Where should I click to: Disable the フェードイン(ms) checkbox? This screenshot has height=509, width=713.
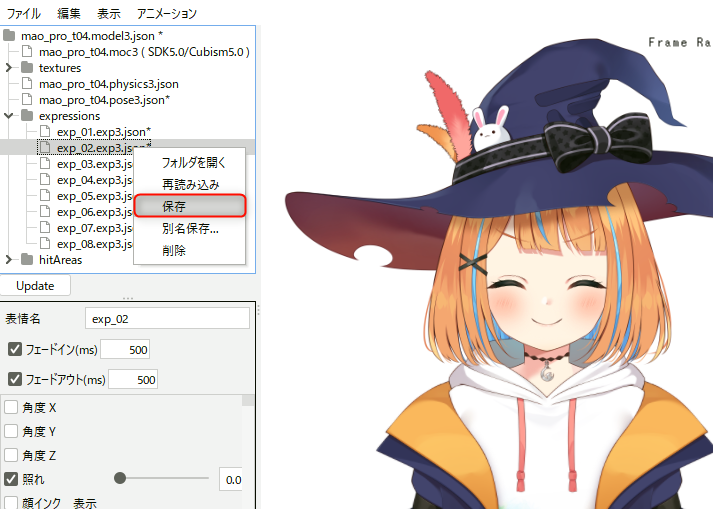15,349
